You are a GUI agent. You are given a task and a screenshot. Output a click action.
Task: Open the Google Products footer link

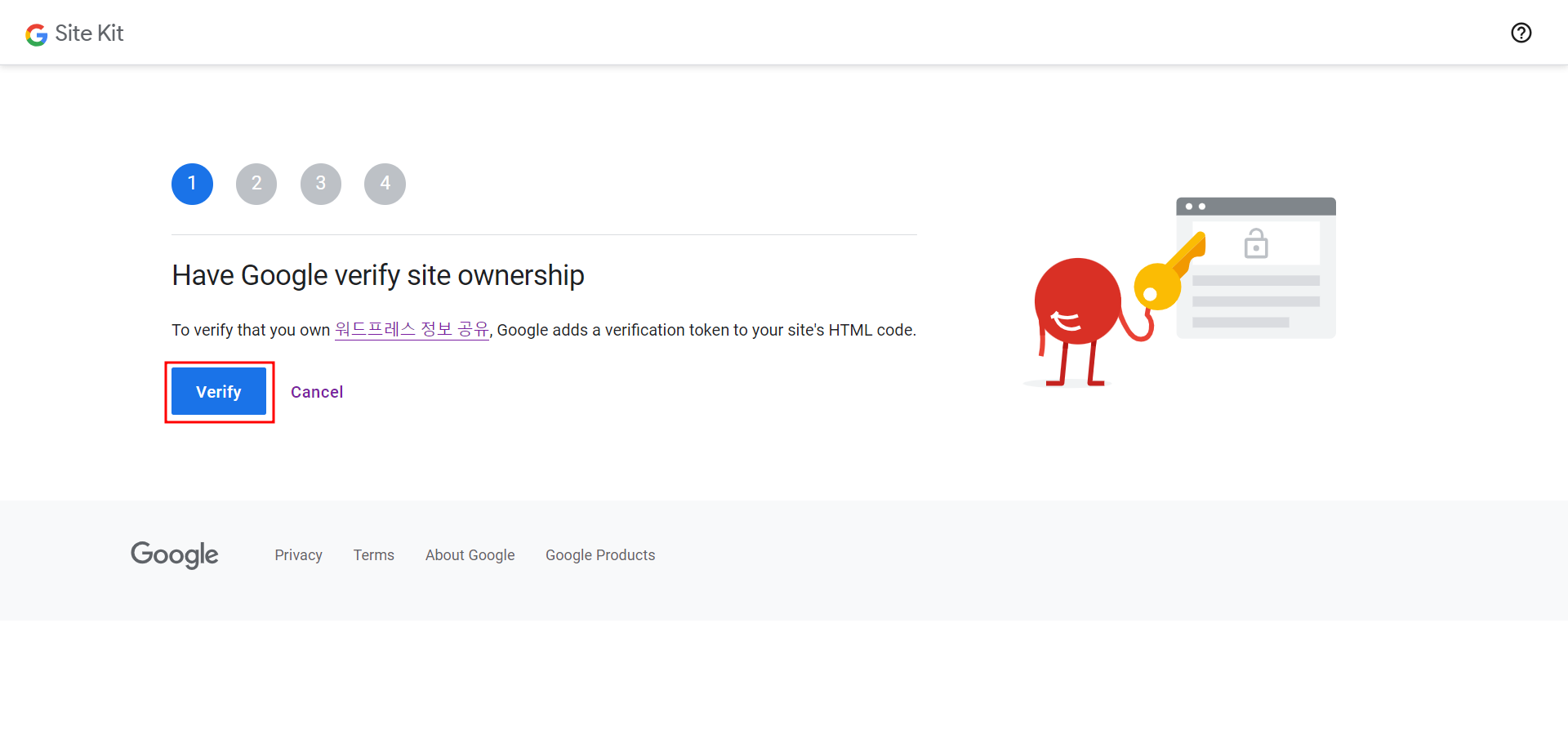pos(600,555)
